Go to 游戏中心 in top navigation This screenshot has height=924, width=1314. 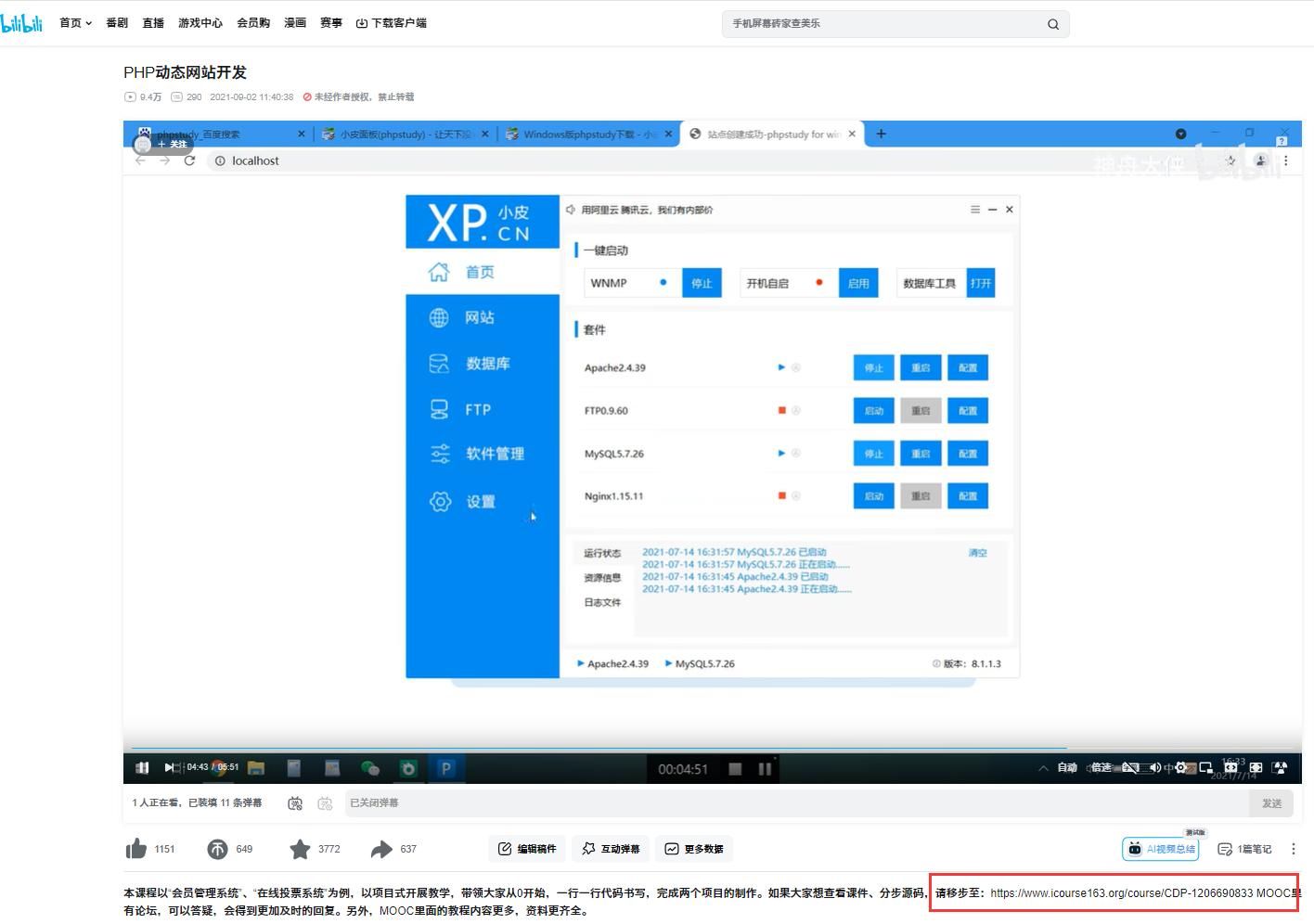pos(200,23)
